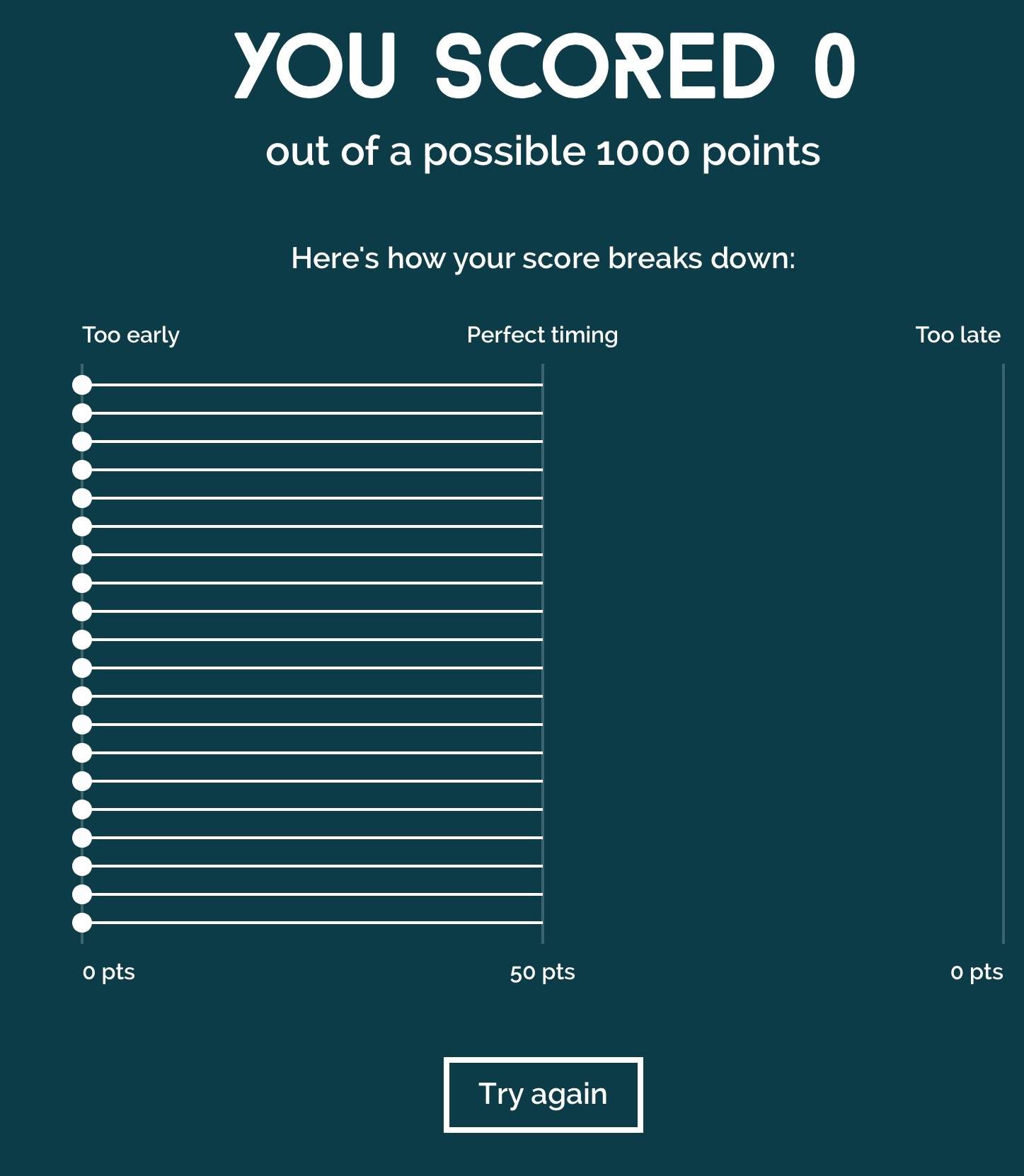Click the Too late label
Image resolution: width=1024 pixels, height=1176 pixels.
[958, 335]
